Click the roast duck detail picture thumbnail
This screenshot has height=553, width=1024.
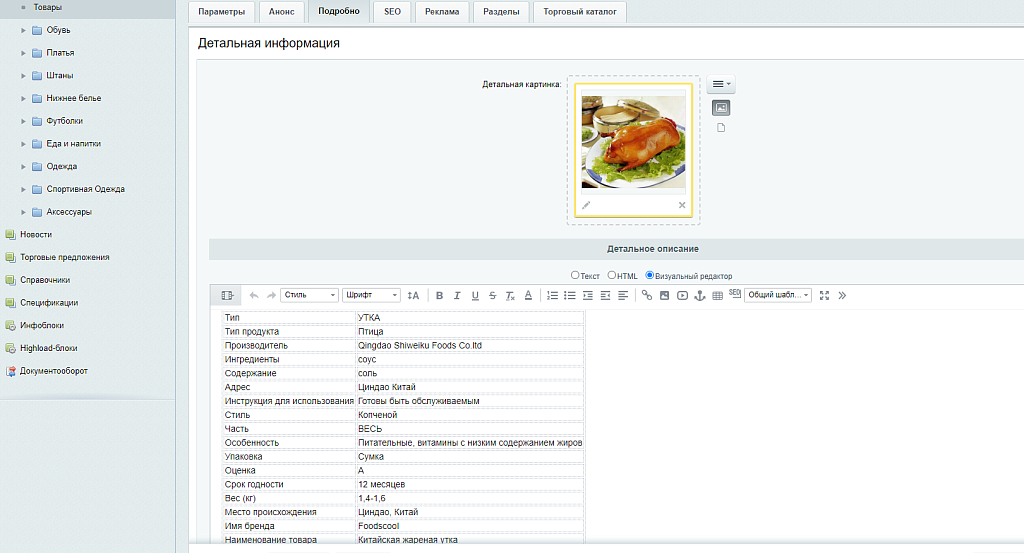coord(633,141)
